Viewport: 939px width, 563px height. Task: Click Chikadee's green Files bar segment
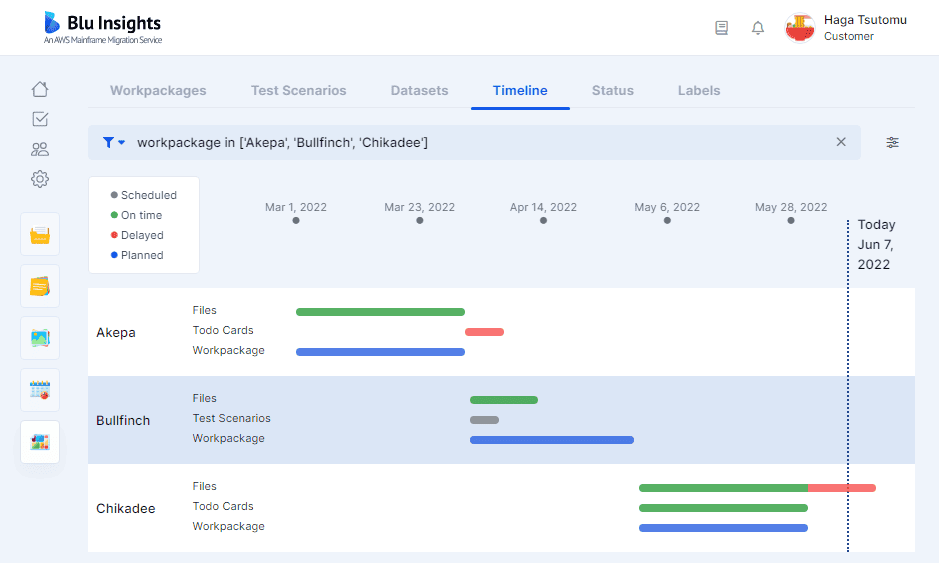point(723,488)
